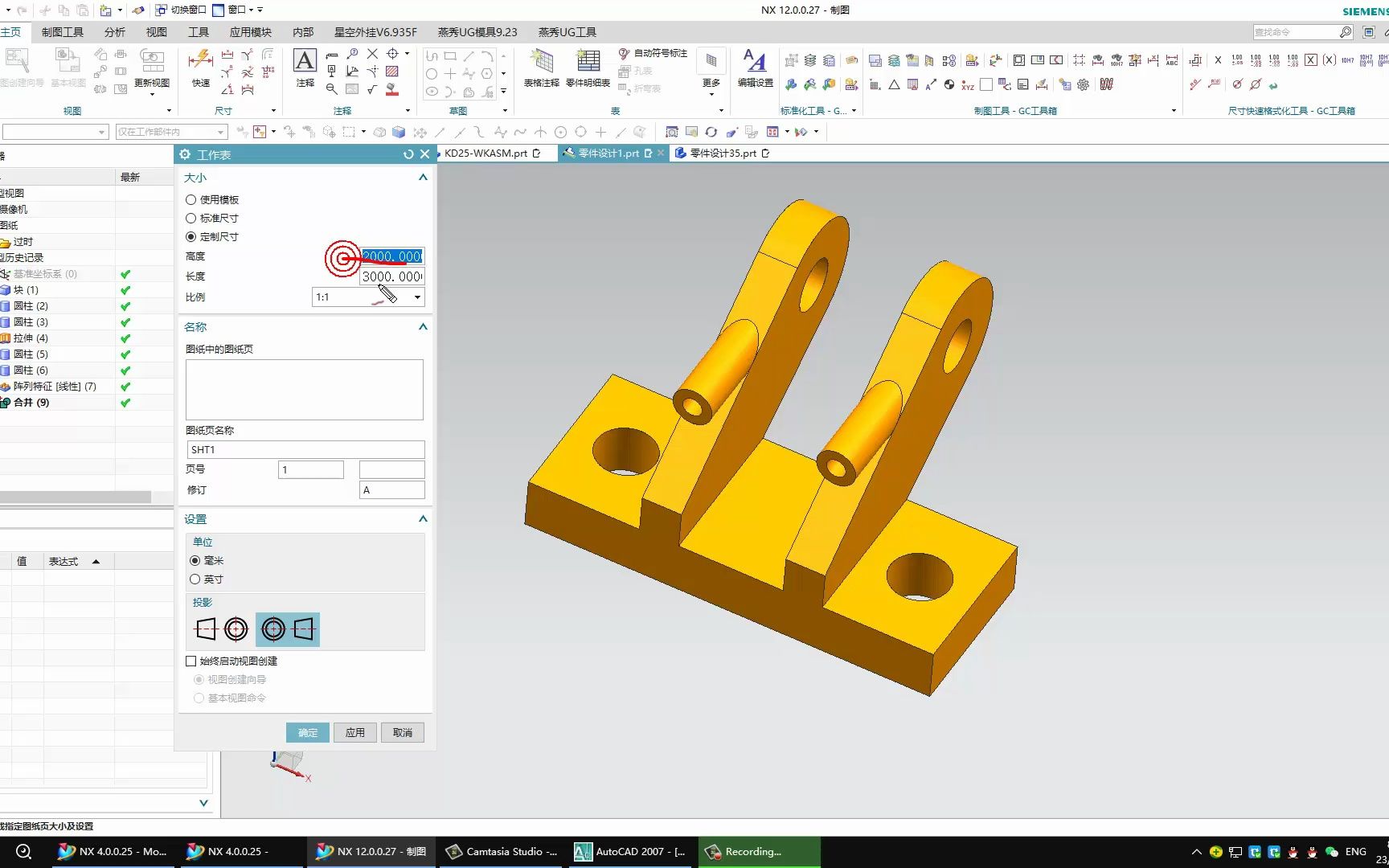Collapse the 大小 section of the dialog

coord(422,178)
